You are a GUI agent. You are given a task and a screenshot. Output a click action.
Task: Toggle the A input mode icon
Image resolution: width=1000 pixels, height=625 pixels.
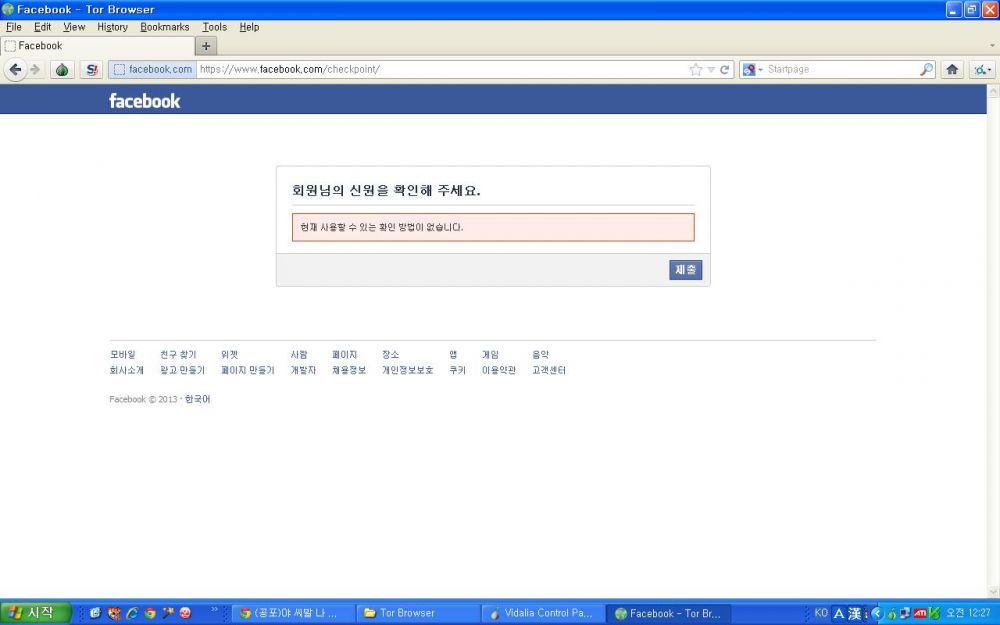click(839, 614)
